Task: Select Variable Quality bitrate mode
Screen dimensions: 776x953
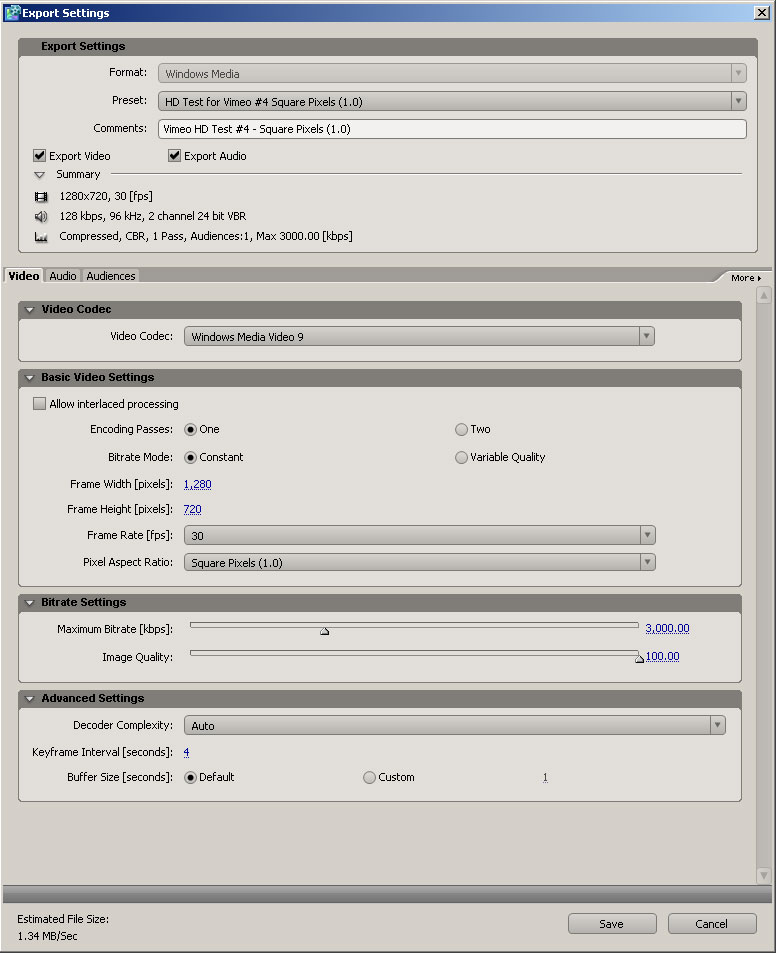Action: 461,458
